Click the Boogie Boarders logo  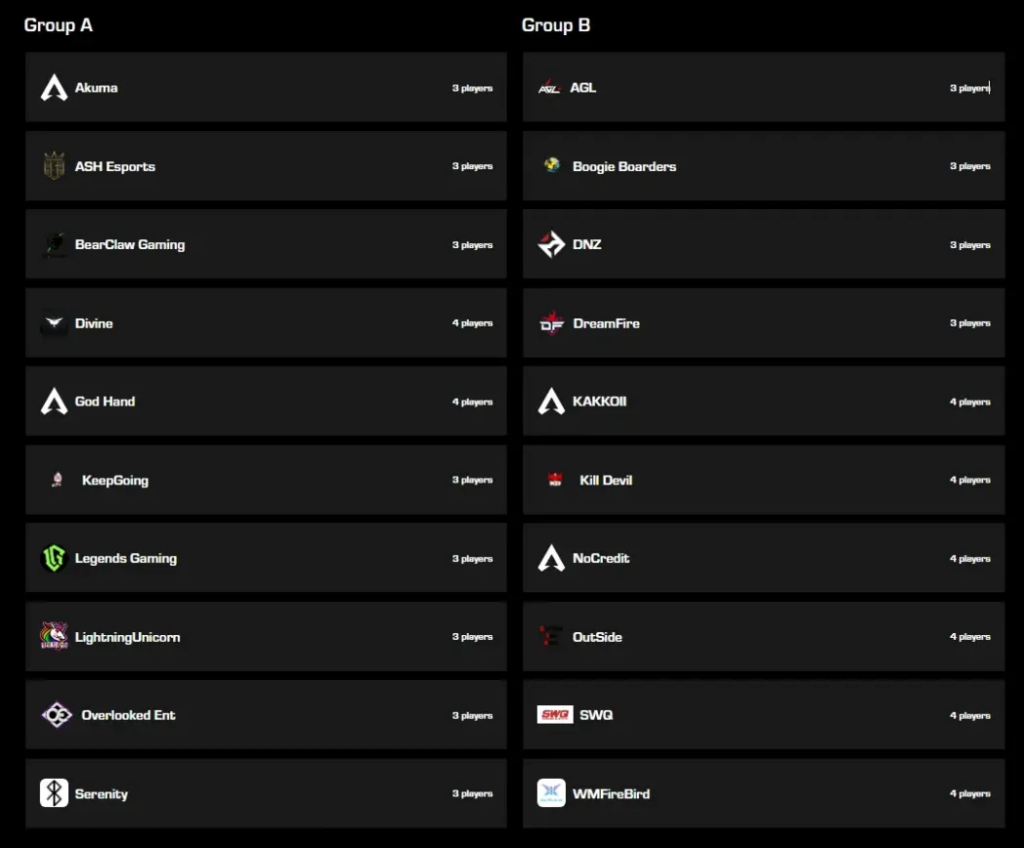tap(552, 165)
